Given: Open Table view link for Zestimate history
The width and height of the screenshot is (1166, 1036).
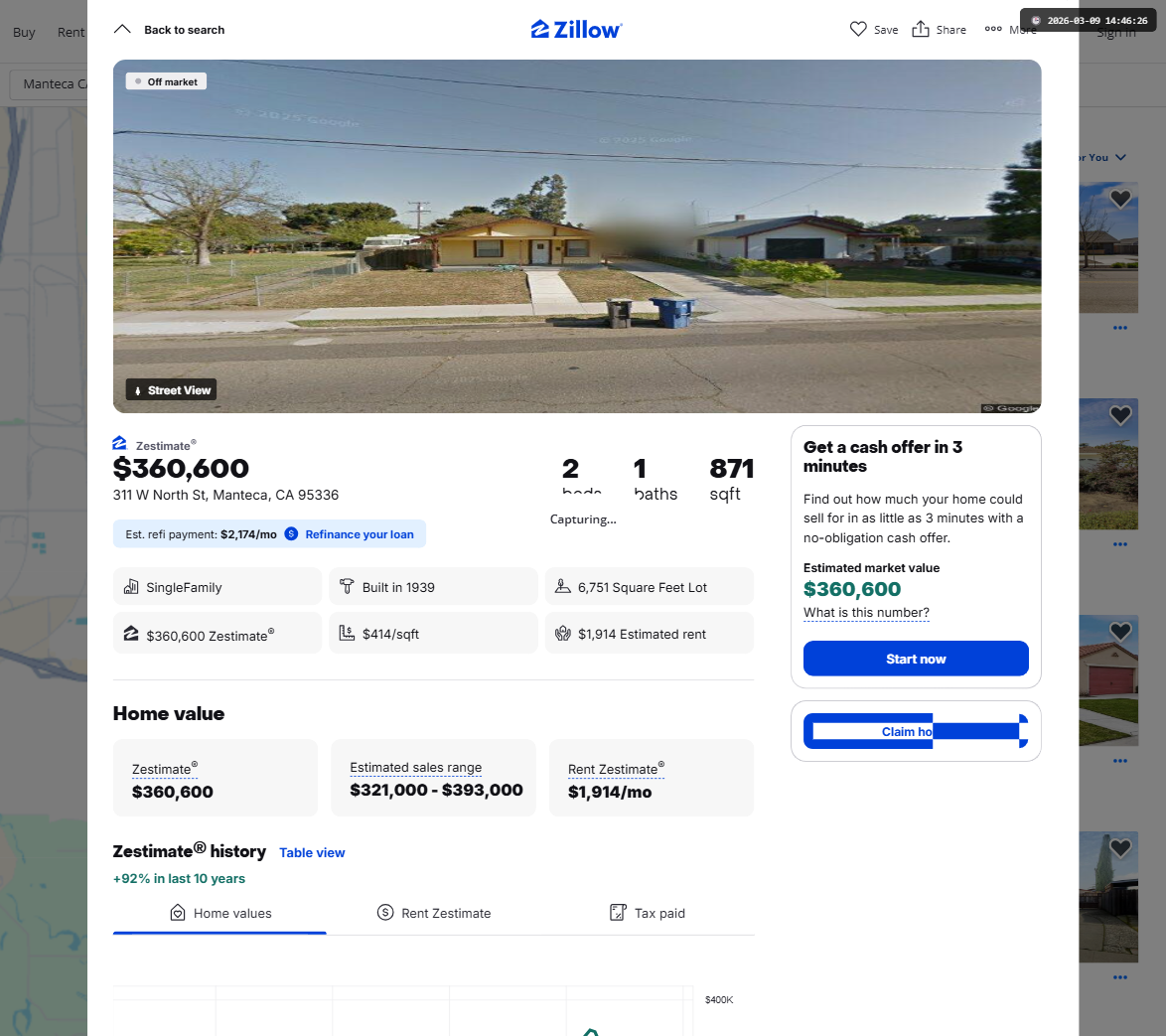Looking at the screenshot, I should point(312,852).
